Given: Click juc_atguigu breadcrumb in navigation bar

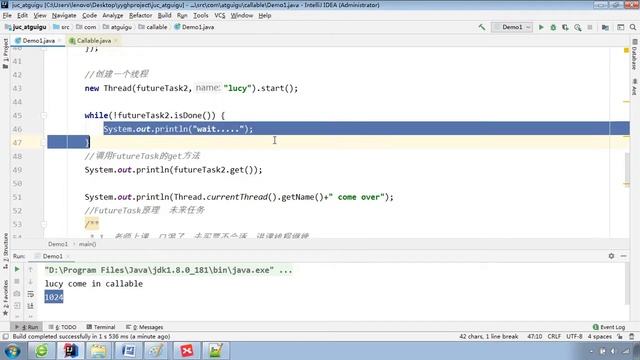Looking at the screenshot, I should [x=25, y=27].
